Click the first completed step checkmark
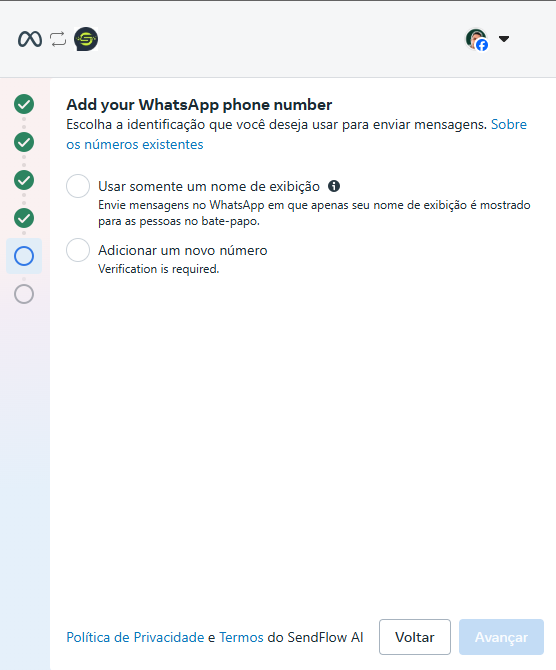Viewport: 556px width, 670px height. (24, 104)
